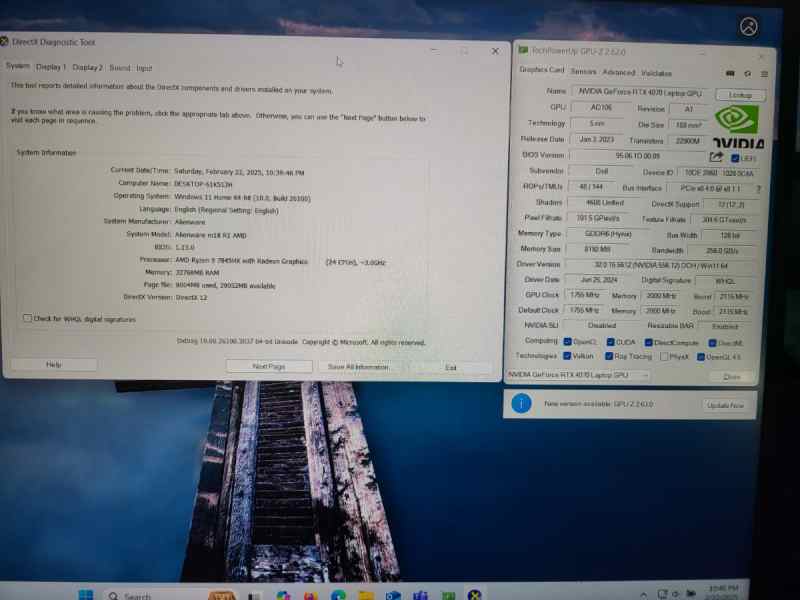Switch to the Sound tab
The width and height of the screenshot is (800, 600).
click(119, 68)
